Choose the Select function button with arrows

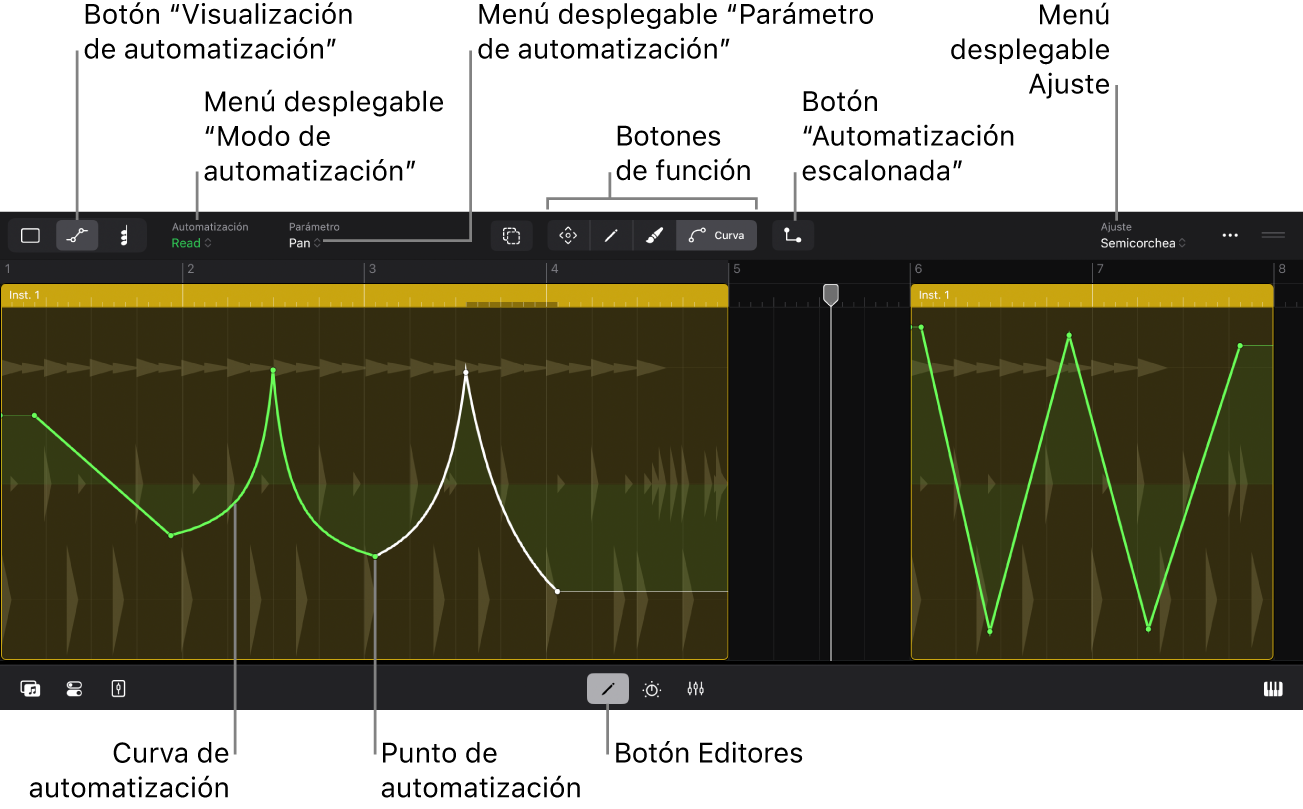pyautogui.click(x=568, y=236)
